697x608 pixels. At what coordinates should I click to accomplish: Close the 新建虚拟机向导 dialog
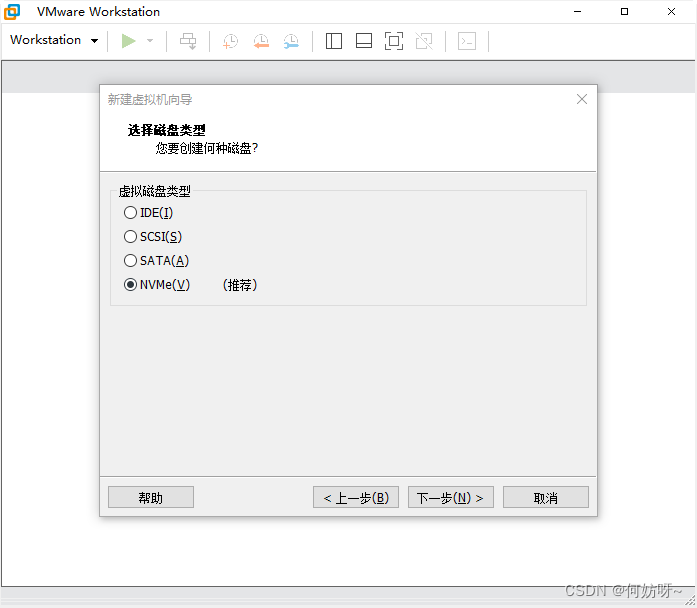[x=582, y=99]
